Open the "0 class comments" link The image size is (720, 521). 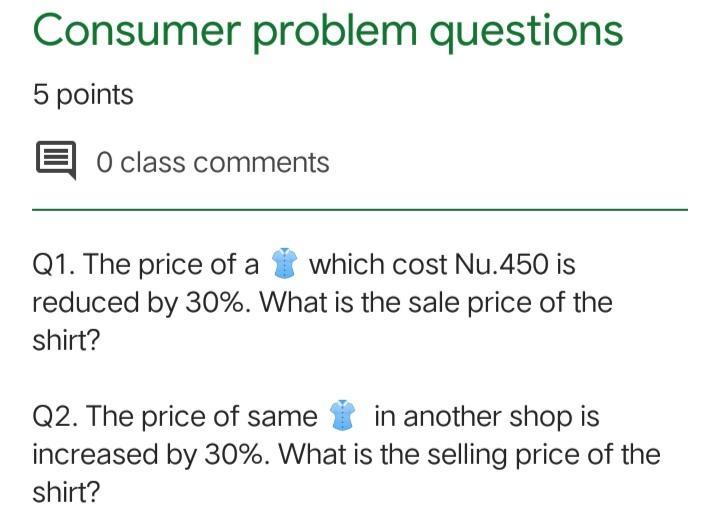point(212,162)
